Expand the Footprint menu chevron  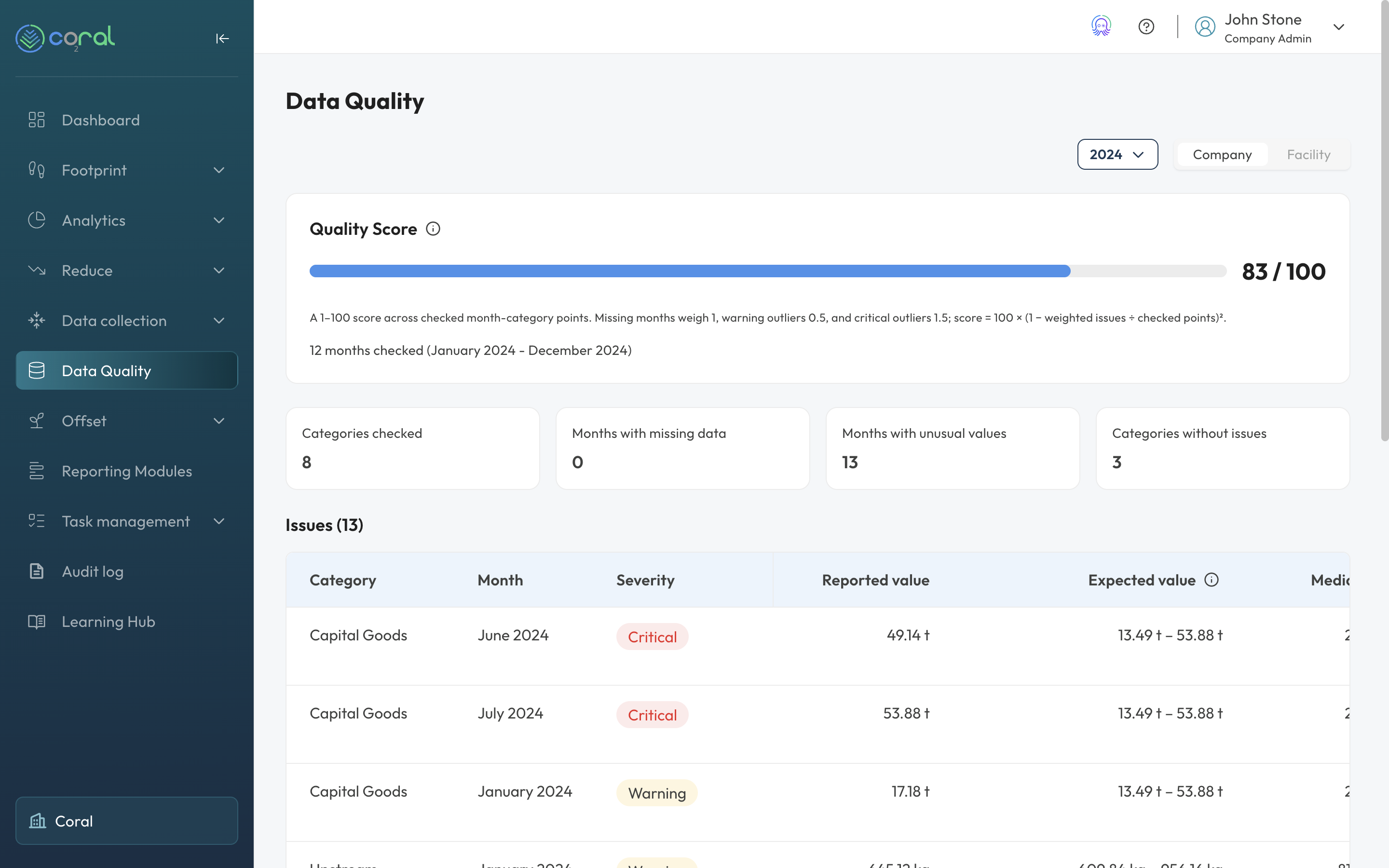[218, 170]
